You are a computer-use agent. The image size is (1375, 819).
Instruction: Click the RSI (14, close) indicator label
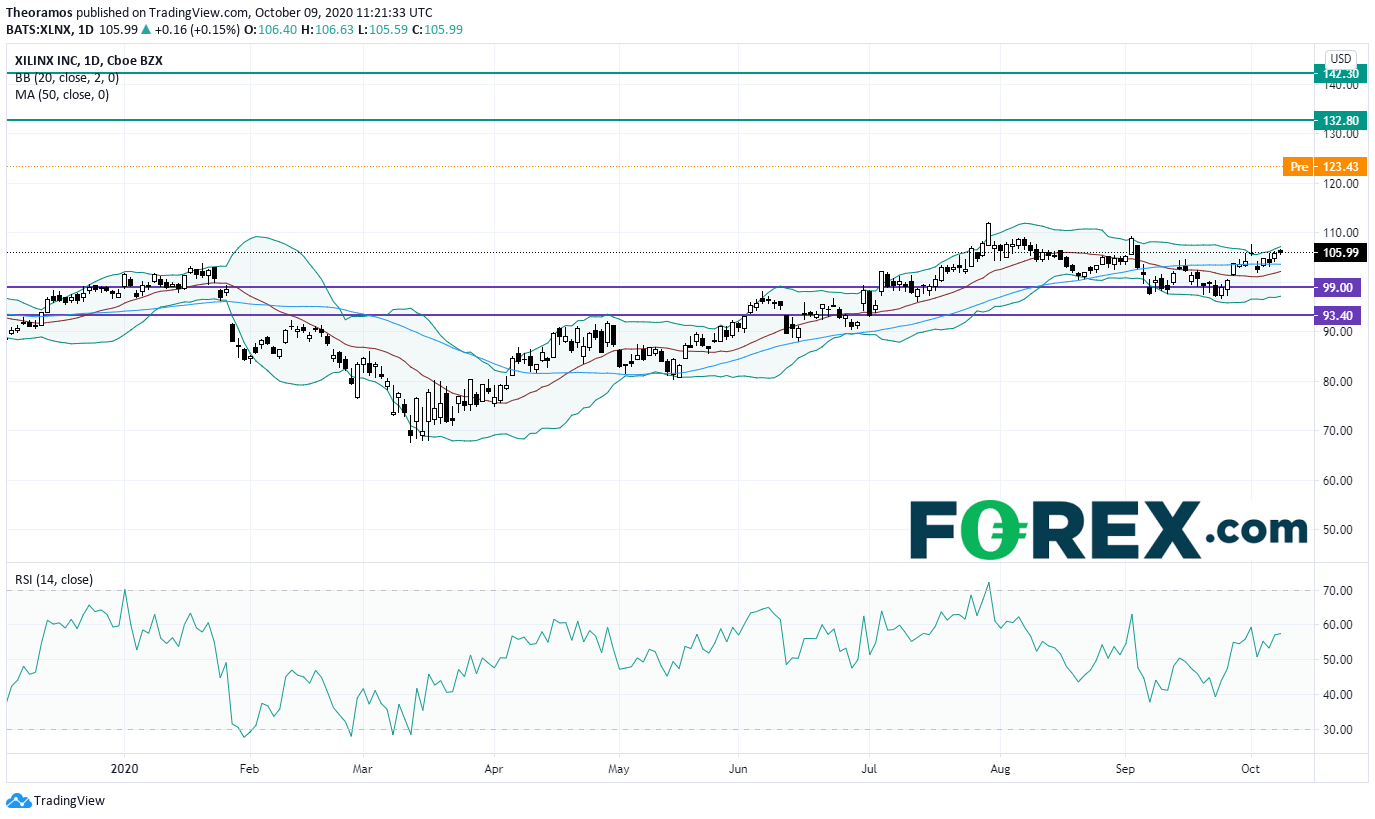pyautogui.click(x=54, y=578)
